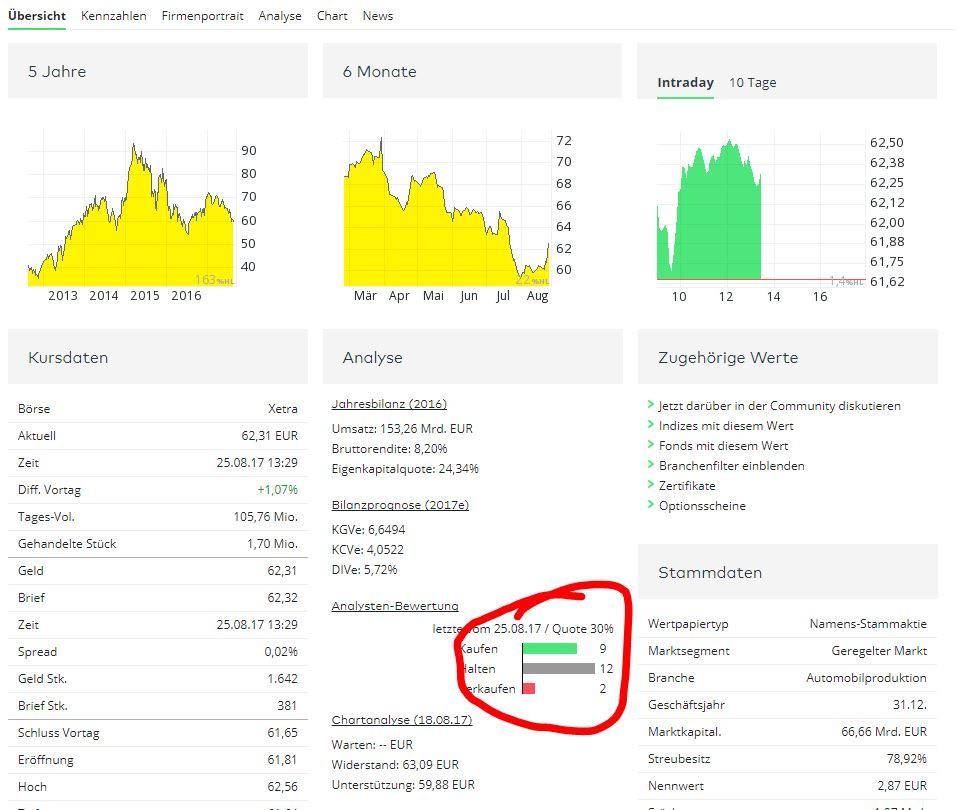Select the Intraday chart tab
Viewport: 964px width, 810px height.
coord(685,83)
